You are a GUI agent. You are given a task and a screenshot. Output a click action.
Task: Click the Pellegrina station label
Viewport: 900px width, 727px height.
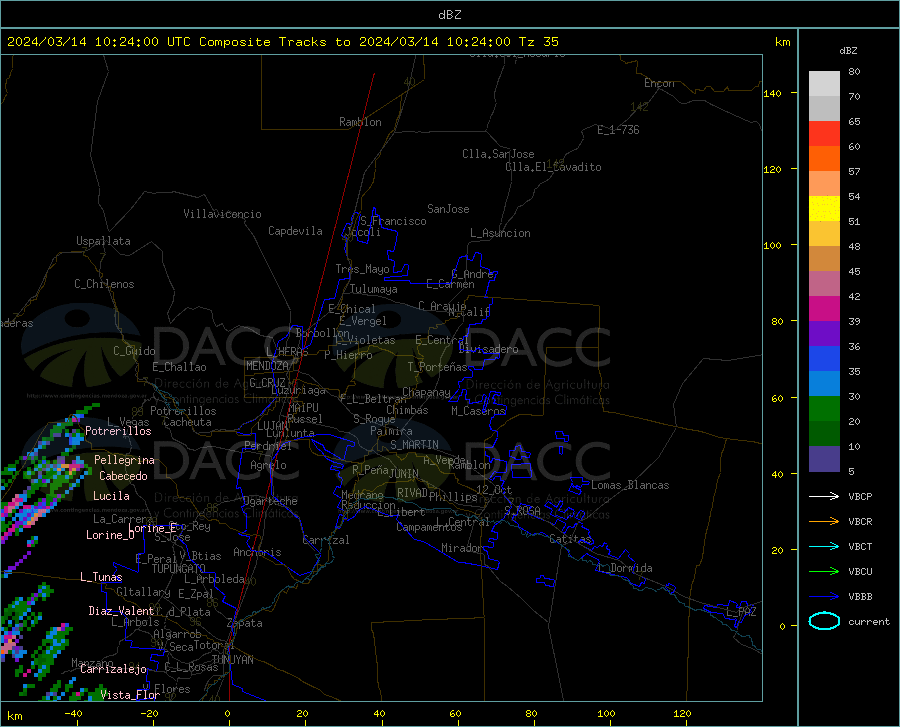tap(124, 460)
